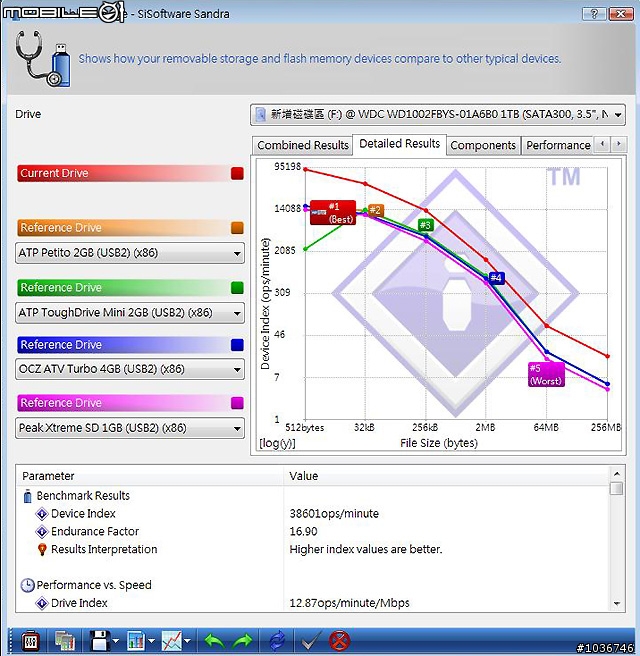The image size is (640, 656).
Task: Click the Performance vs. Speed clock icon
Action: [x=28, y=585]
